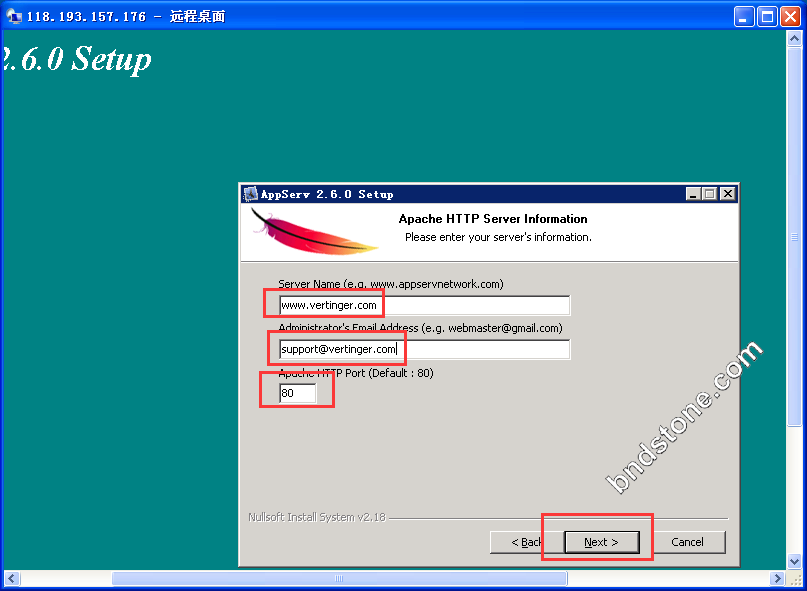Close the AppServ 2.6.0 Setup dialog

click(727, 194)
